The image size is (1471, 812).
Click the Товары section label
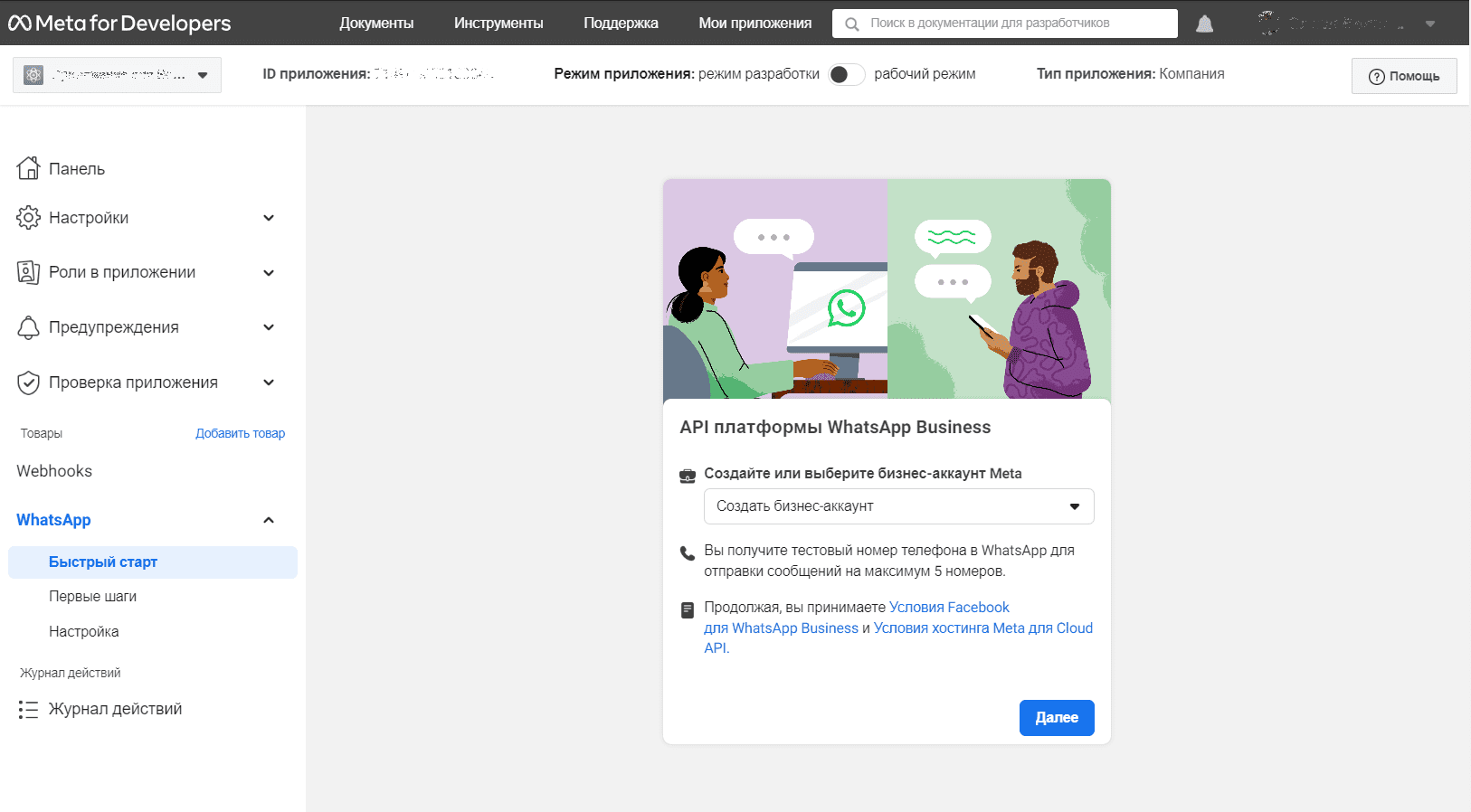click(42, 433)
